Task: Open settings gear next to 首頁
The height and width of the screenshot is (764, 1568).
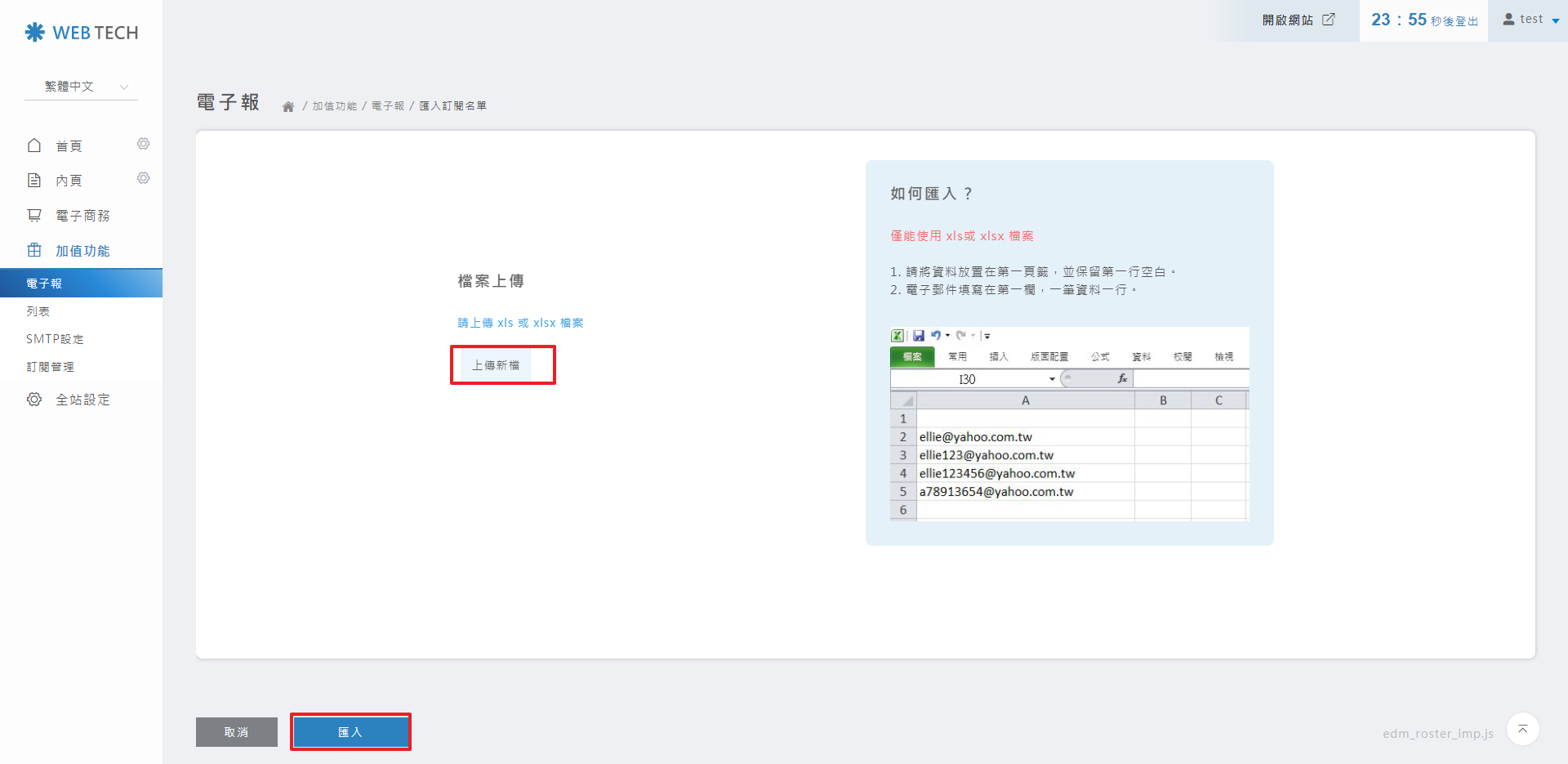Action: coord(144,145)
